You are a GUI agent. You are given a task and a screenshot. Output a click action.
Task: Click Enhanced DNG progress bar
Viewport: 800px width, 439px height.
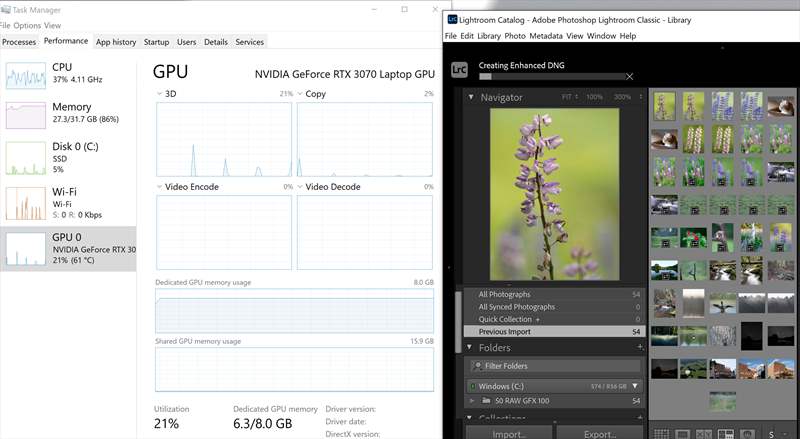tap(552, 77)
